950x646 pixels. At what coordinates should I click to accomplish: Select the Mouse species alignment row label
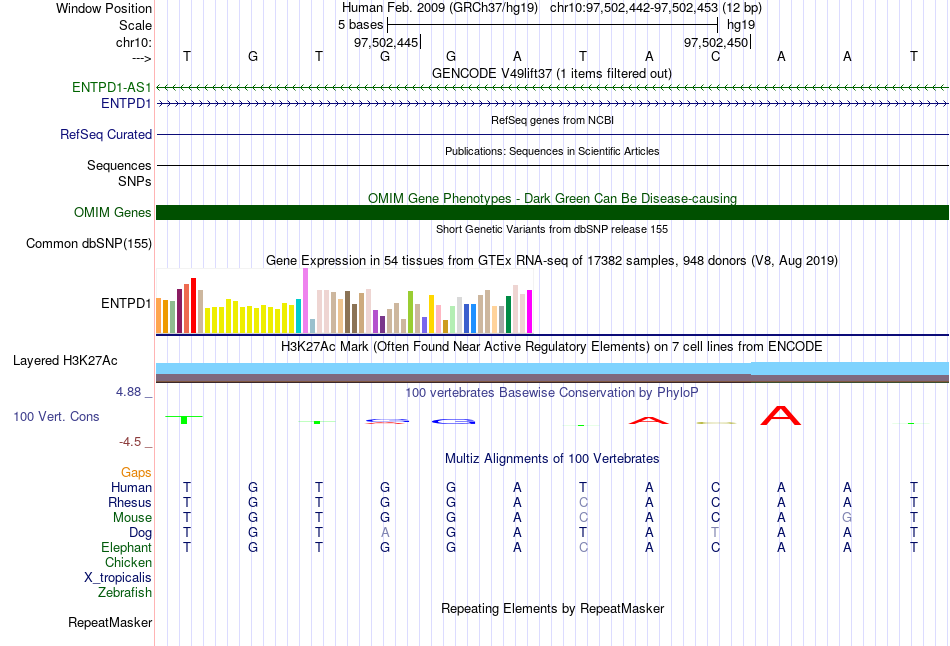click(132, 518)
